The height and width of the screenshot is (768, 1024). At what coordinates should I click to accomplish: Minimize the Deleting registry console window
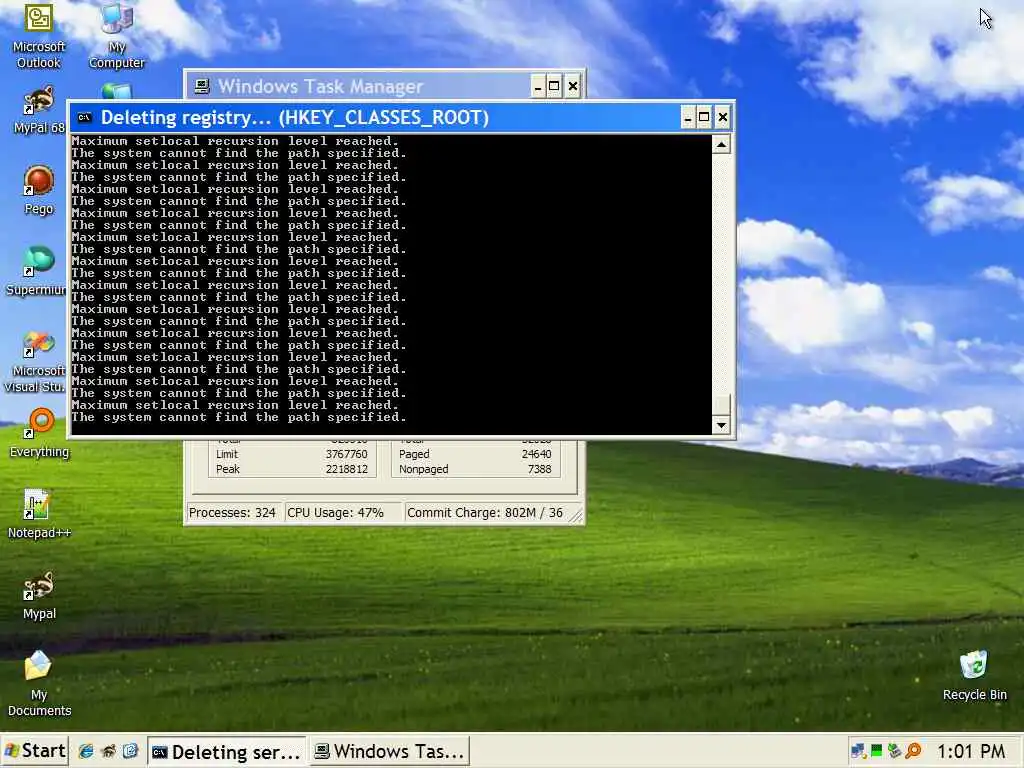pos(687,118)
